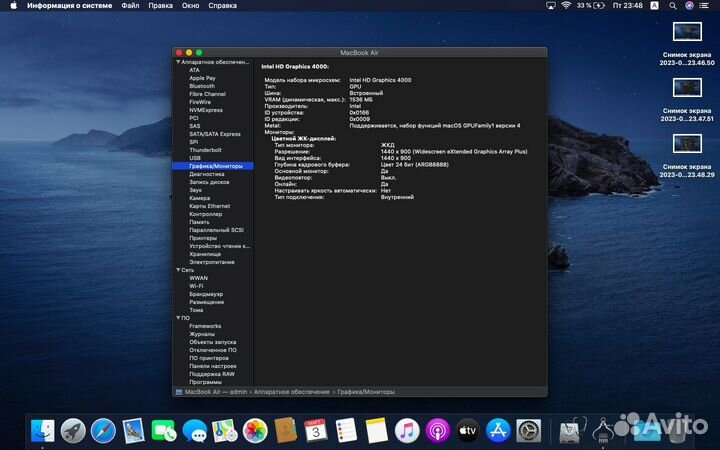Open Spotlight search magnifier
720x450 pixels.
[673, 6]
